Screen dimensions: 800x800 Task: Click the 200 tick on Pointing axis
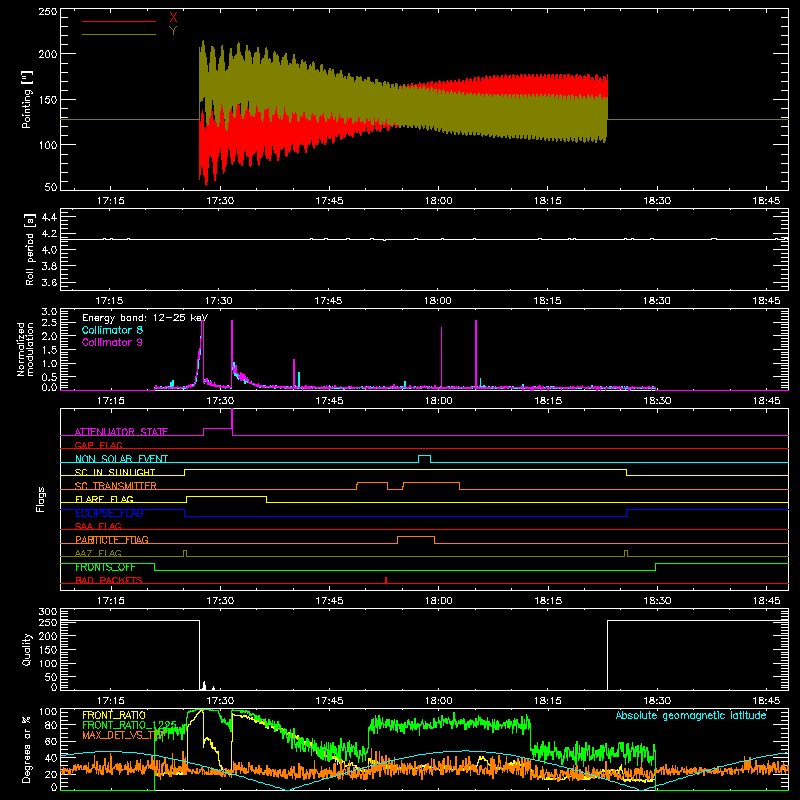click(x=47, y=54)
